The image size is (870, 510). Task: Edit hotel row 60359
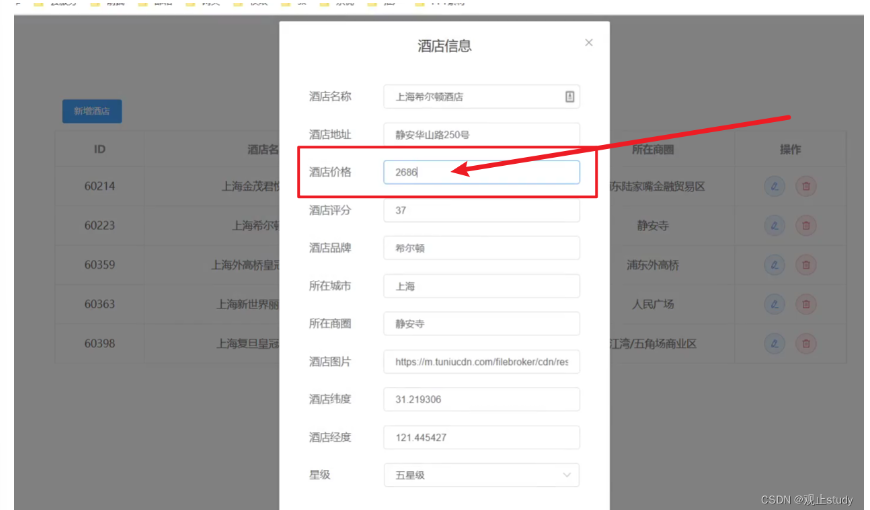point(775,265)
